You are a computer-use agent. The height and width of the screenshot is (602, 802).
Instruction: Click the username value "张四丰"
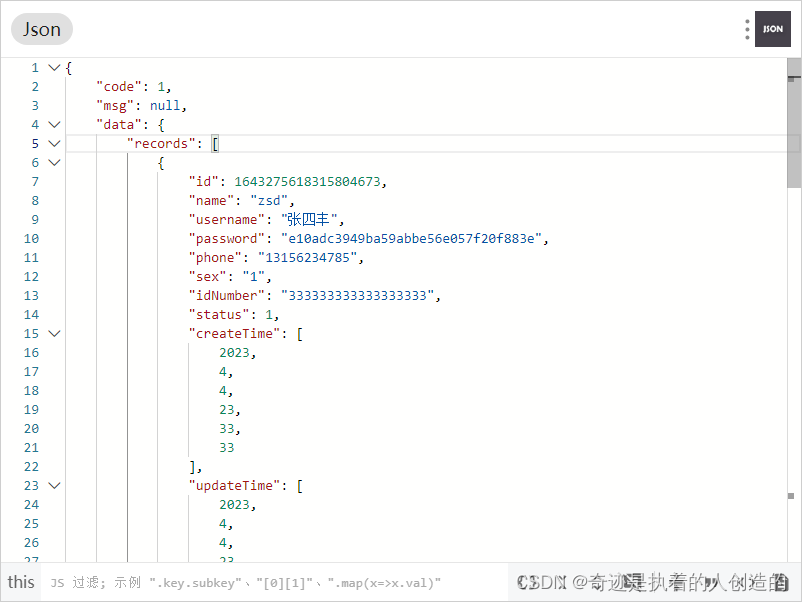(309, 219)
